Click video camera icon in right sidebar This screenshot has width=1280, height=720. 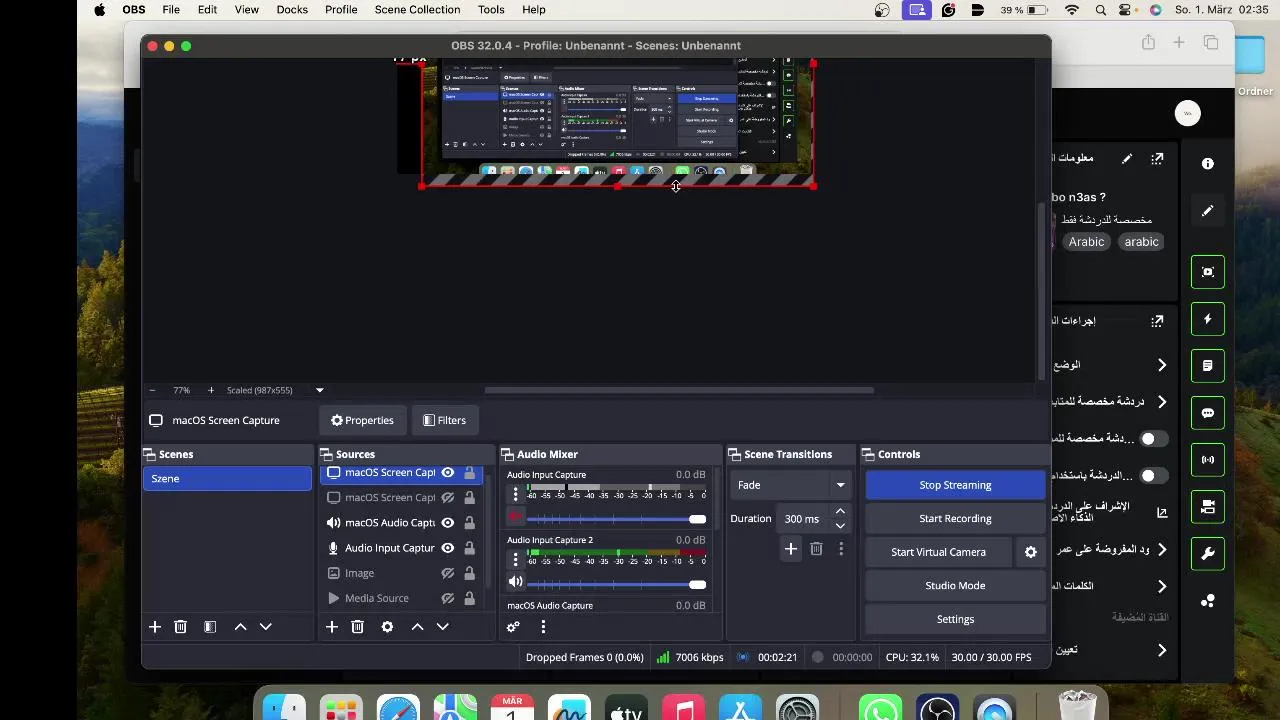click(x=1208, y=507)
